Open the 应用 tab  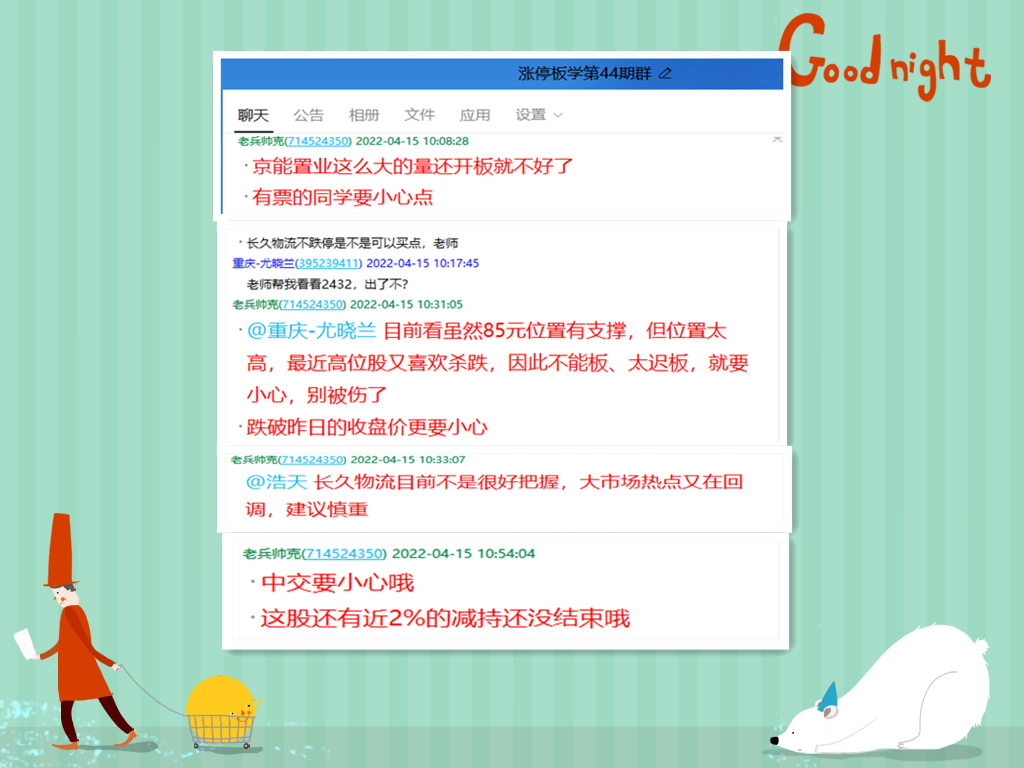pyautogui.click(x=475, y=115)
